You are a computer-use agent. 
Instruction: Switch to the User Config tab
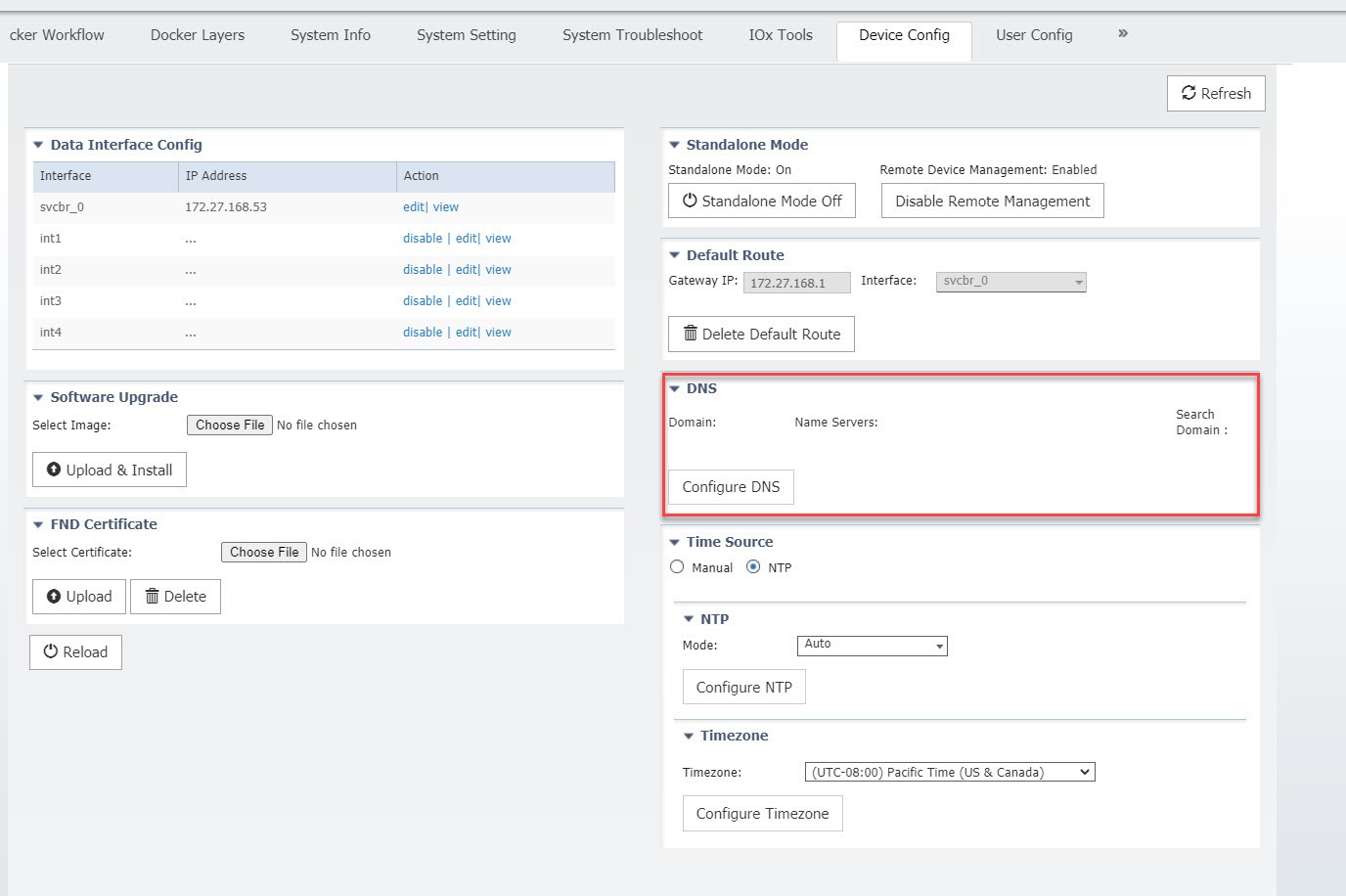pyautogui.click(x=1034, y=35)
